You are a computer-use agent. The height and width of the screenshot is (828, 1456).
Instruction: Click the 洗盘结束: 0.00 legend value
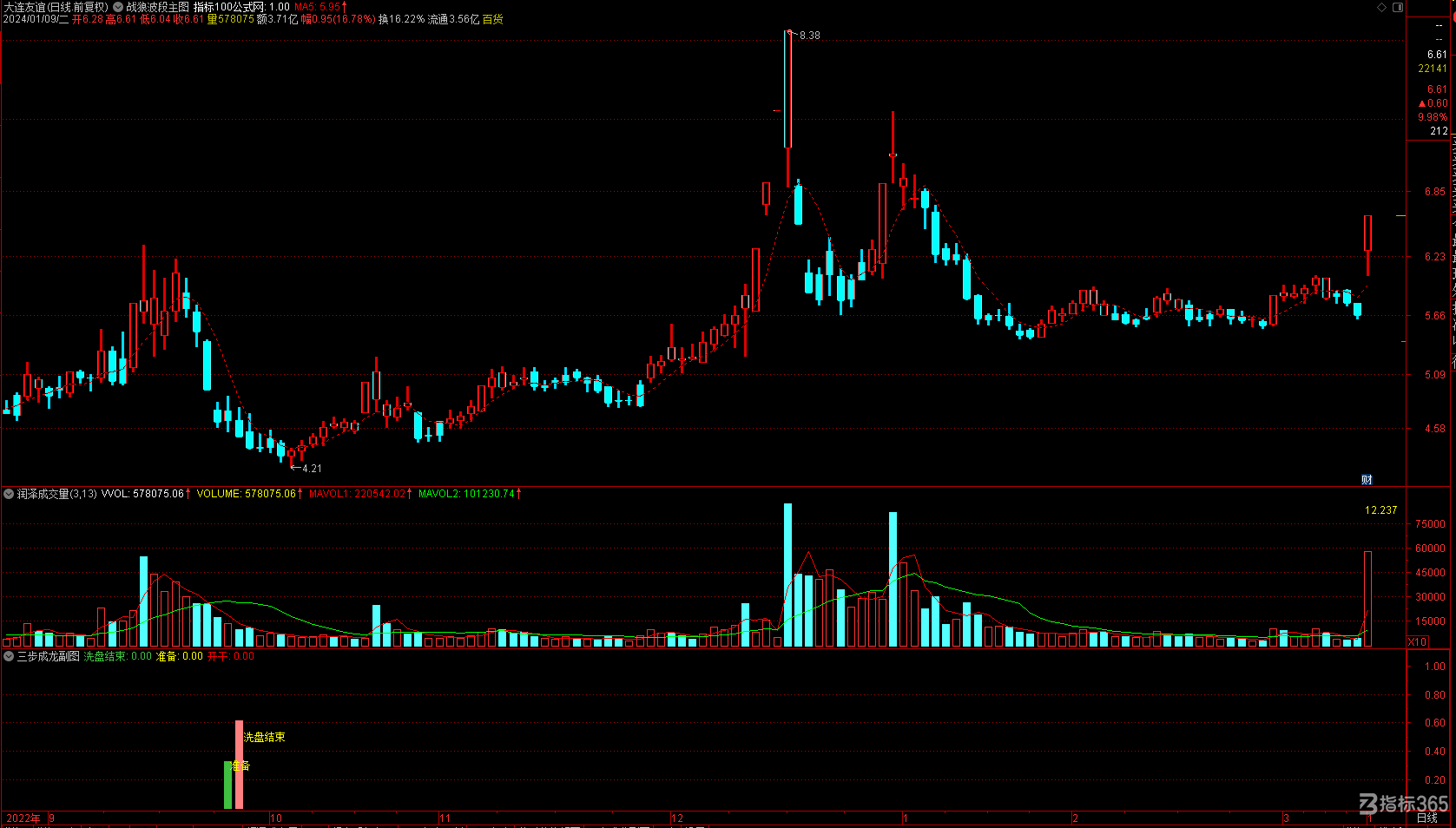[117, 656]
